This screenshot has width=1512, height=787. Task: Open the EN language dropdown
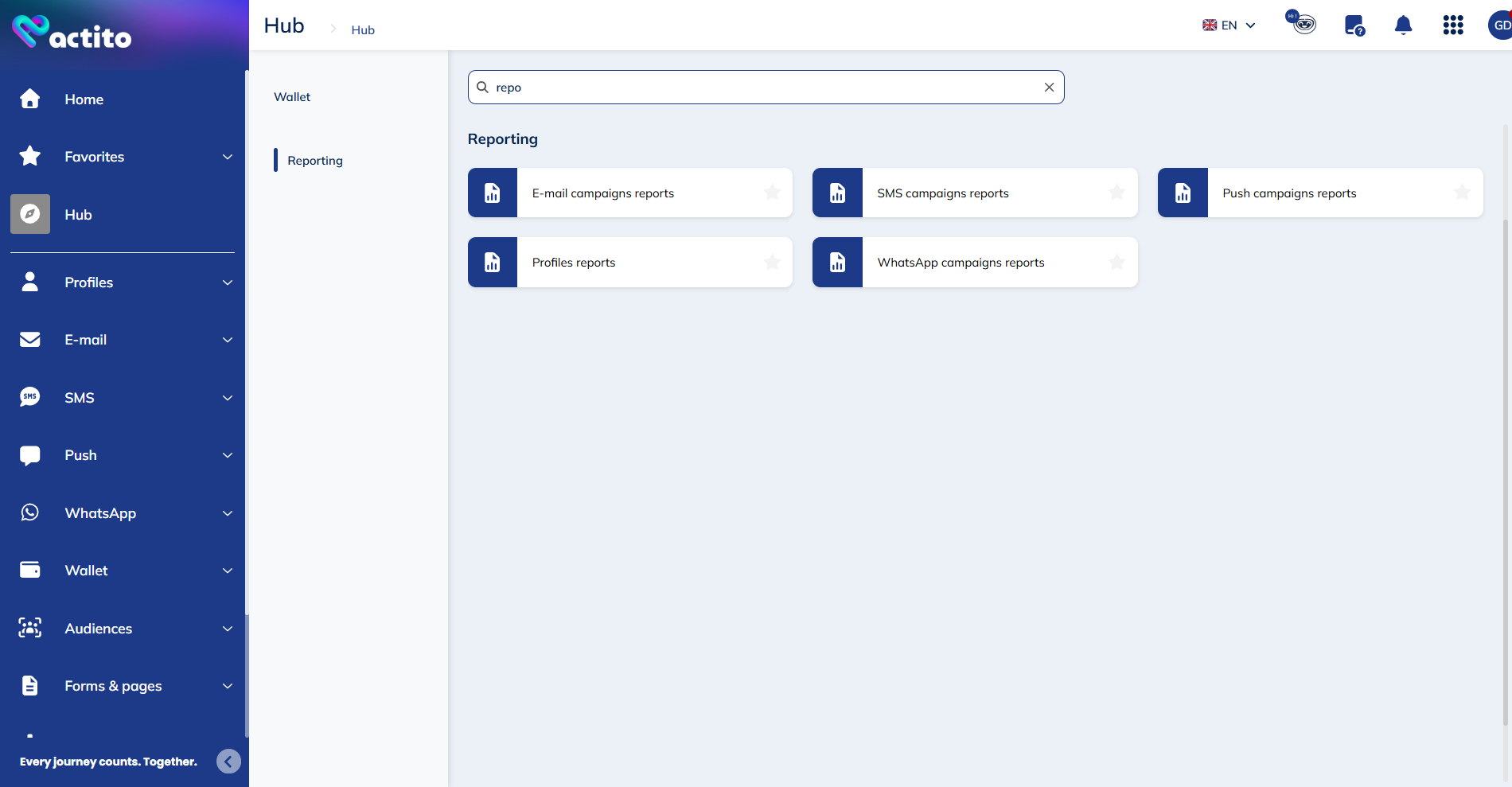1229,25
